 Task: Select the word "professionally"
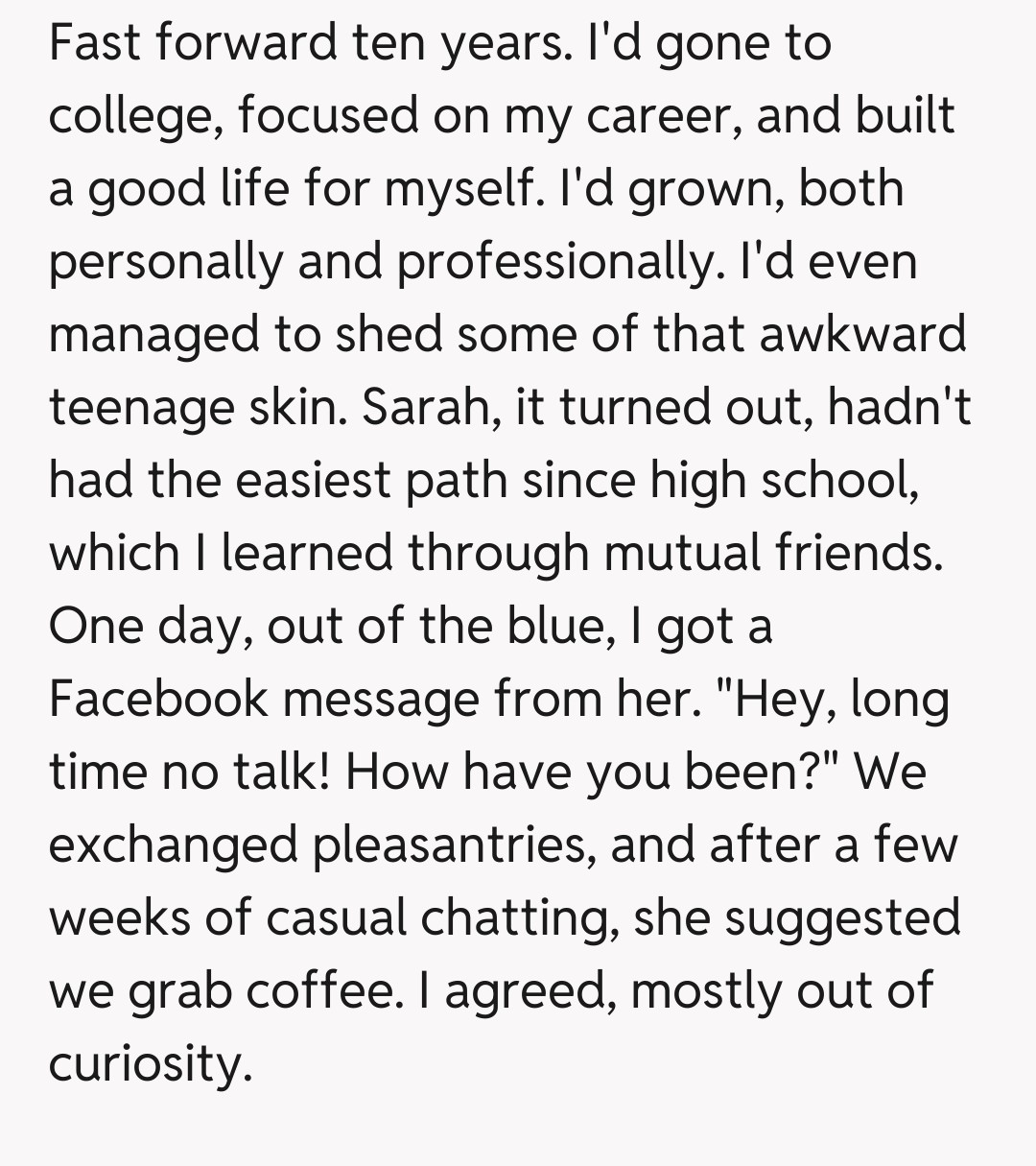click(x=552, y=263)
